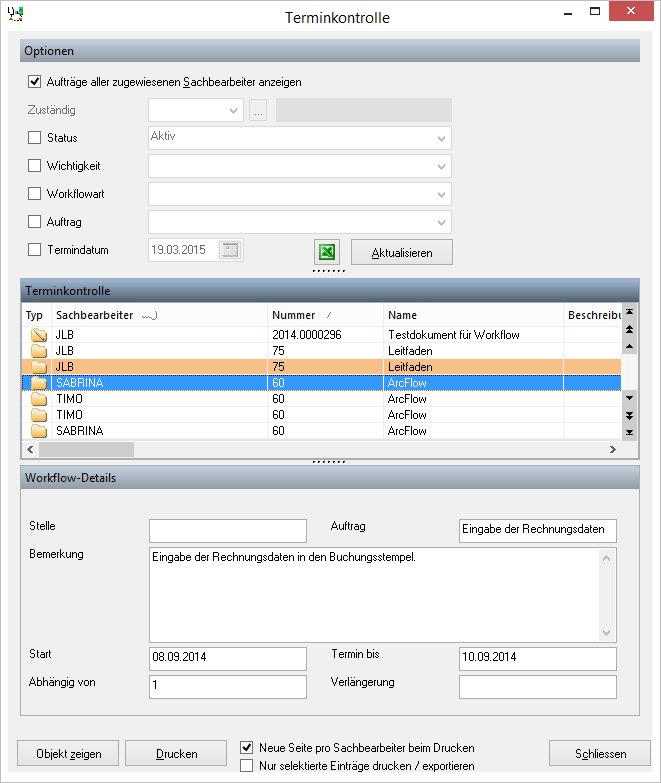
Task: Select the row Testdokument für Workflow
Action: tap(322, 335)
